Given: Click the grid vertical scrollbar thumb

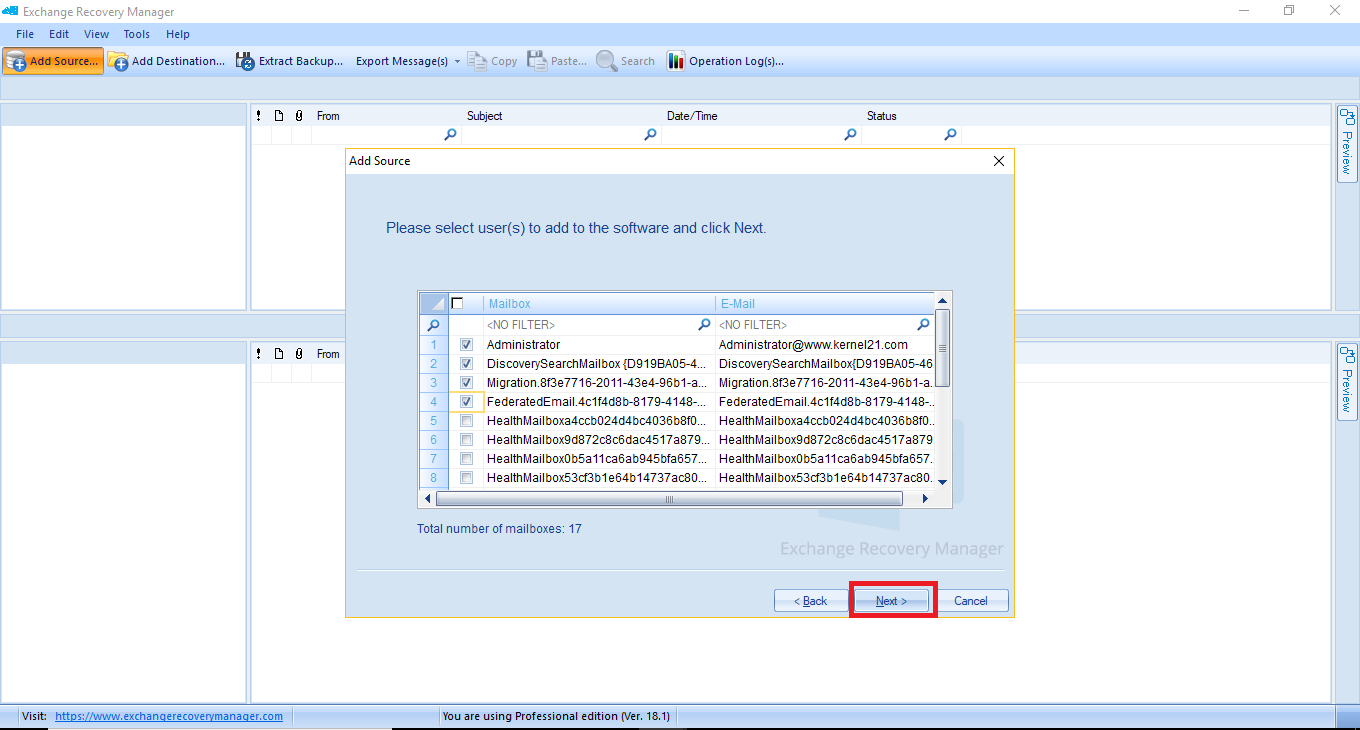Looking at the screenshot, I should pyautogui.click(x=942, y=348).
